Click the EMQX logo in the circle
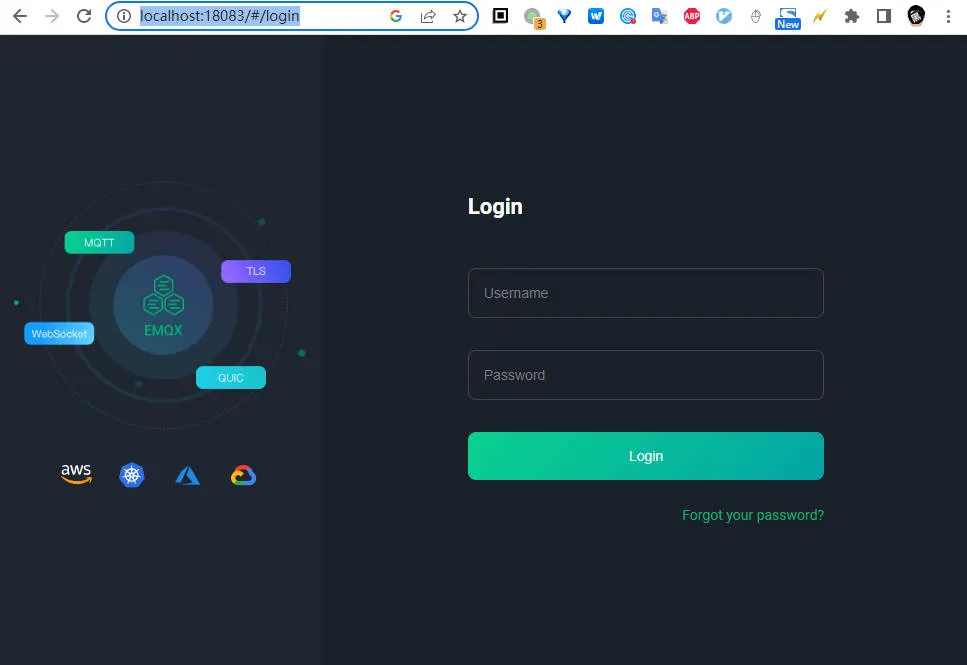967x665 pixels. pyautogui.click(x=163, y=305)
